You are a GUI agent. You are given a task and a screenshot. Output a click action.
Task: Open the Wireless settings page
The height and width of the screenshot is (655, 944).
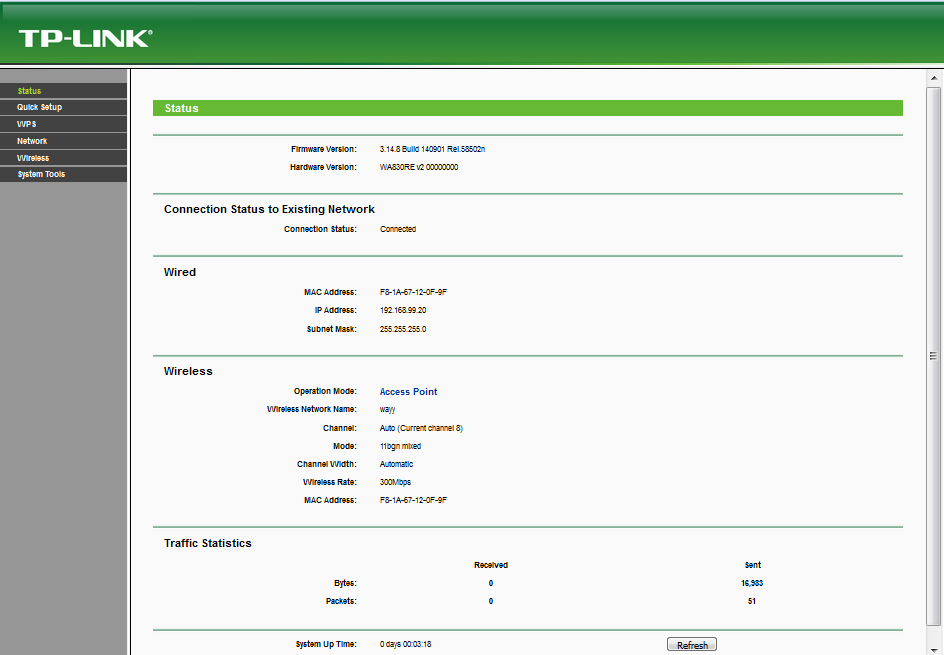pos(32,157)
